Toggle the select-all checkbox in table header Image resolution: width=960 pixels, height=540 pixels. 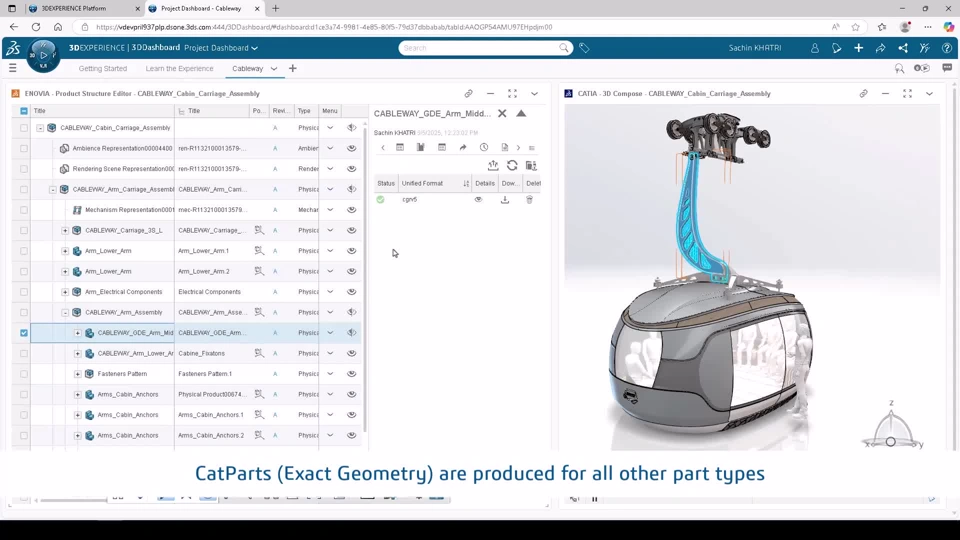pyautogui.click(x=24, y=111)
